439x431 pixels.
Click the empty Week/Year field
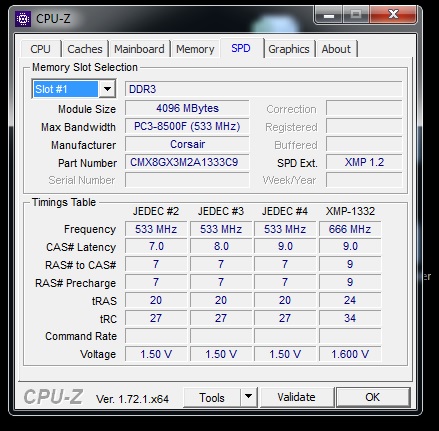[364, 180]
